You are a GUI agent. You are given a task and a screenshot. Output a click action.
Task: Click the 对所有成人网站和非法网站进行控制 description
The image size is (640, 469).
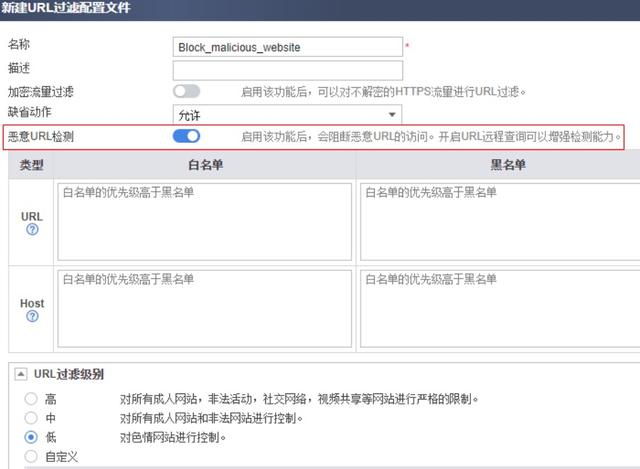(211, 418)
